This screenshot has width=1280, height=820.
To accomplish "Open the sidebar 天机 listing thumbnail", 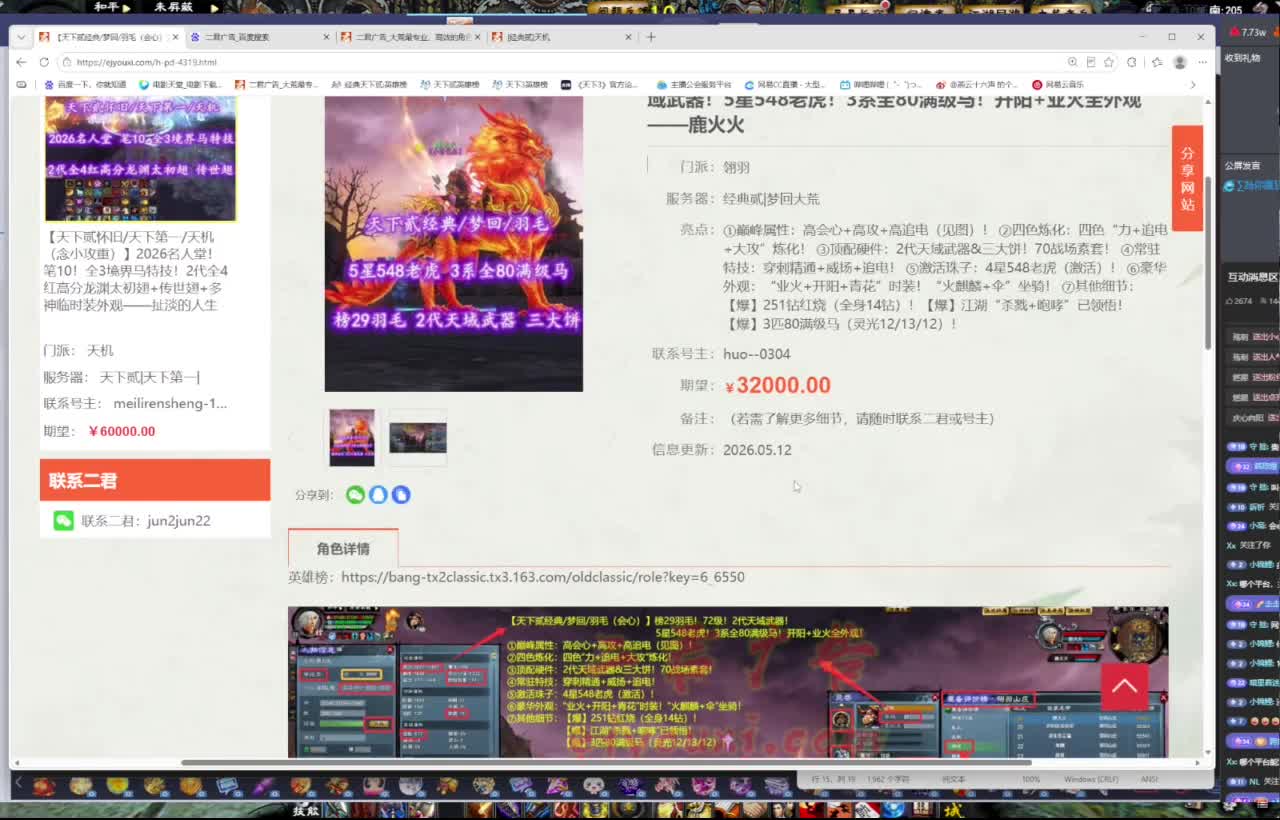I will [140, 158].
